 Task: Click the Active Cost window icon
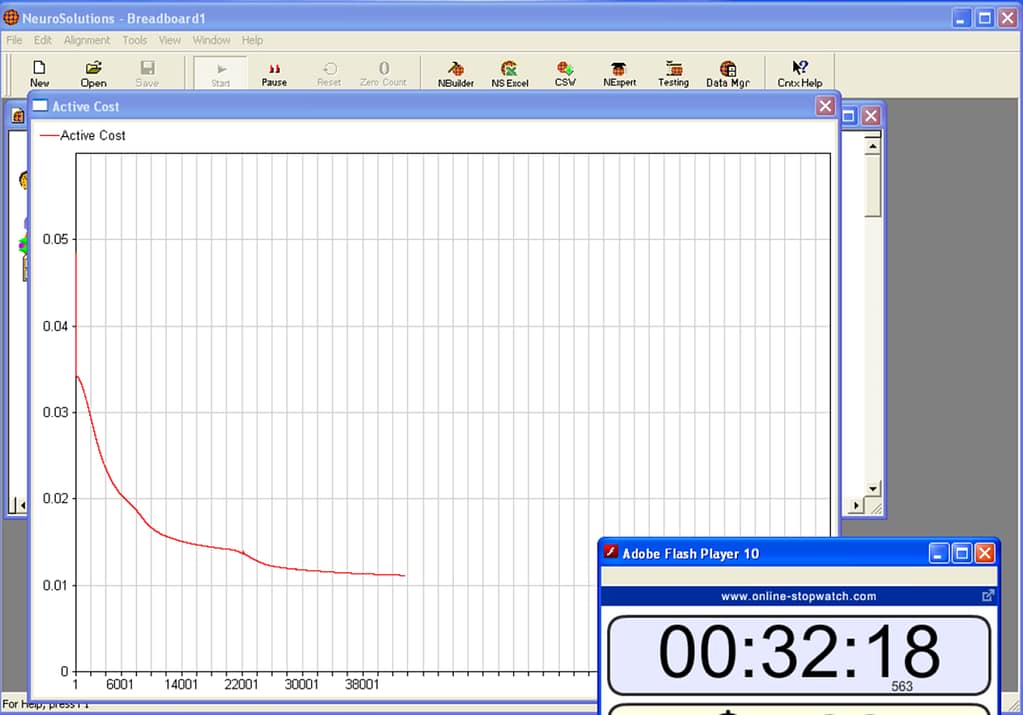click(x=40, y=106)
